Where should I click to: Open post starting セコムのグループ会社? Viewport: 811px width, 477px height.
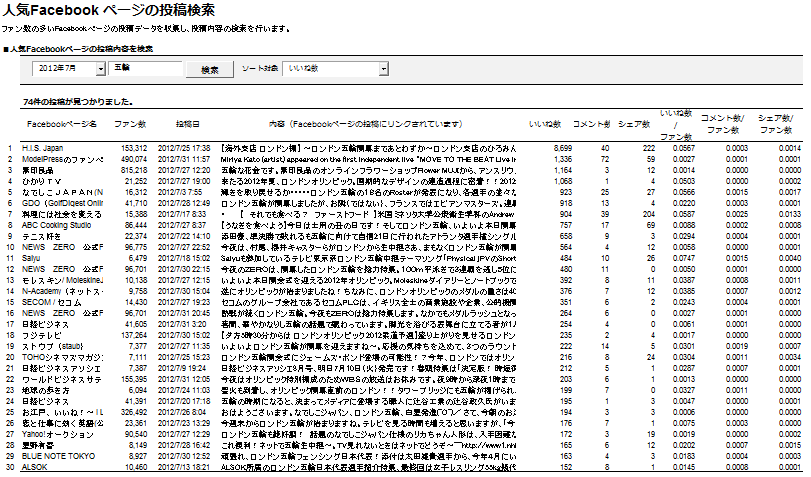tap(368, 302)
